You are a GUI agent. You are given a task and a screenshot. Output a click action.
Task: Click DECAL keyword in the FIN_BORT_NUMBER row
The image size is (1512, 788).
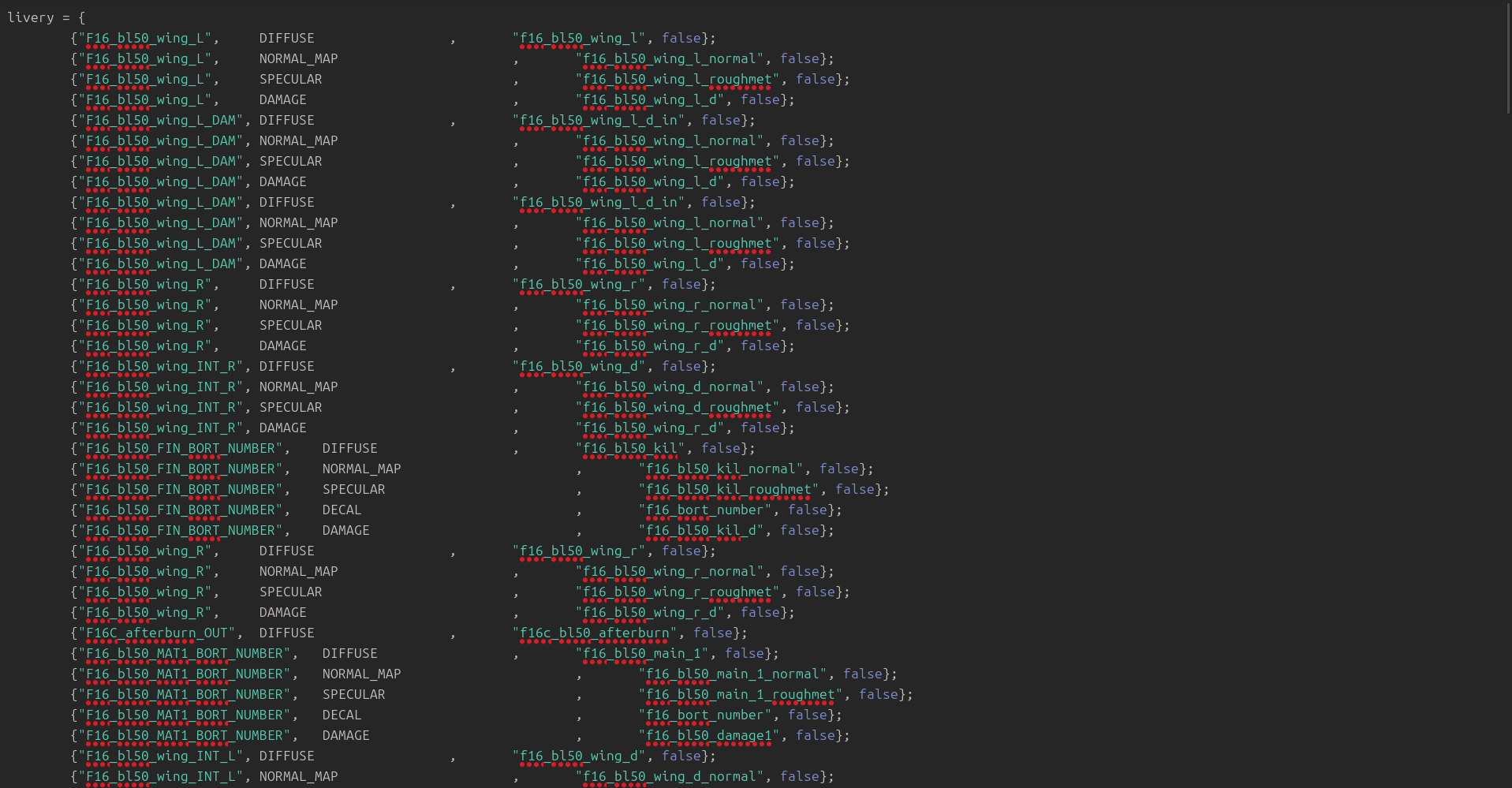point(342,510)
